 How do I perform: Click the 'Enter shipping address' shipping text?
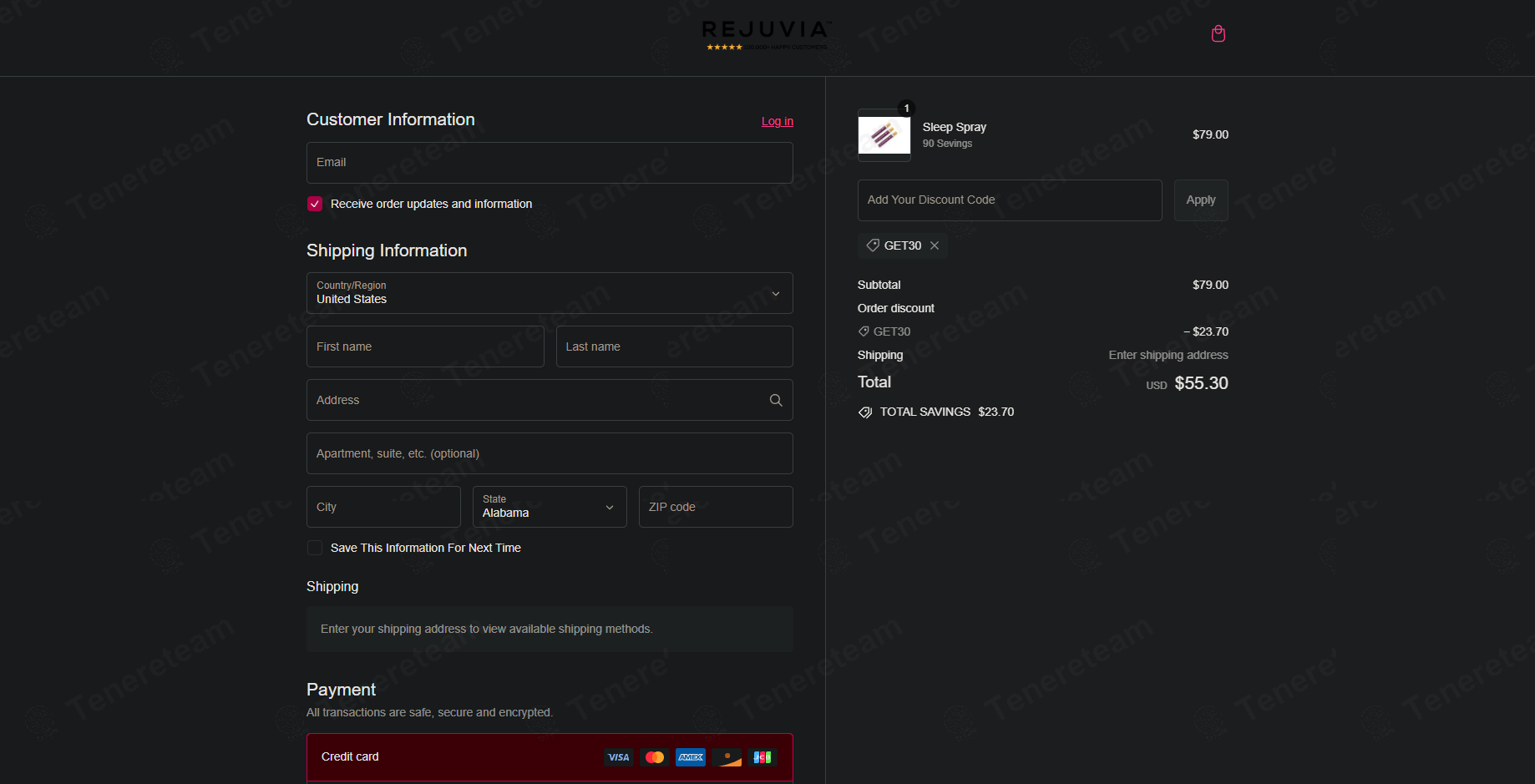click(1168, 355)
